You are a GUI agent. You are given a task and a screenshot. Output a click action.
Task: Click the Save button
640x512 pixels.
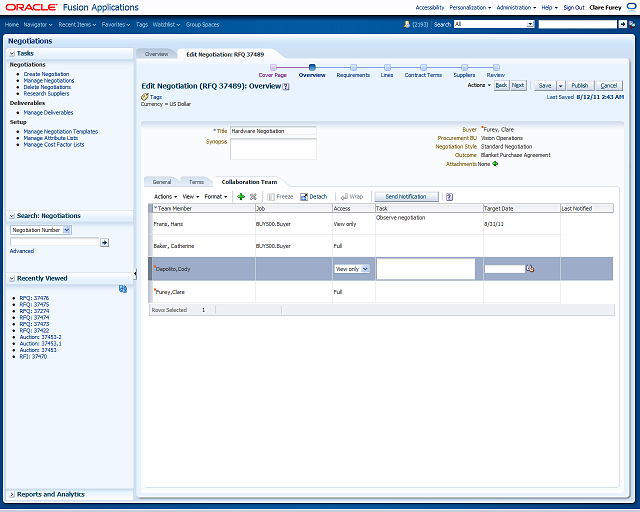(545, 86)
